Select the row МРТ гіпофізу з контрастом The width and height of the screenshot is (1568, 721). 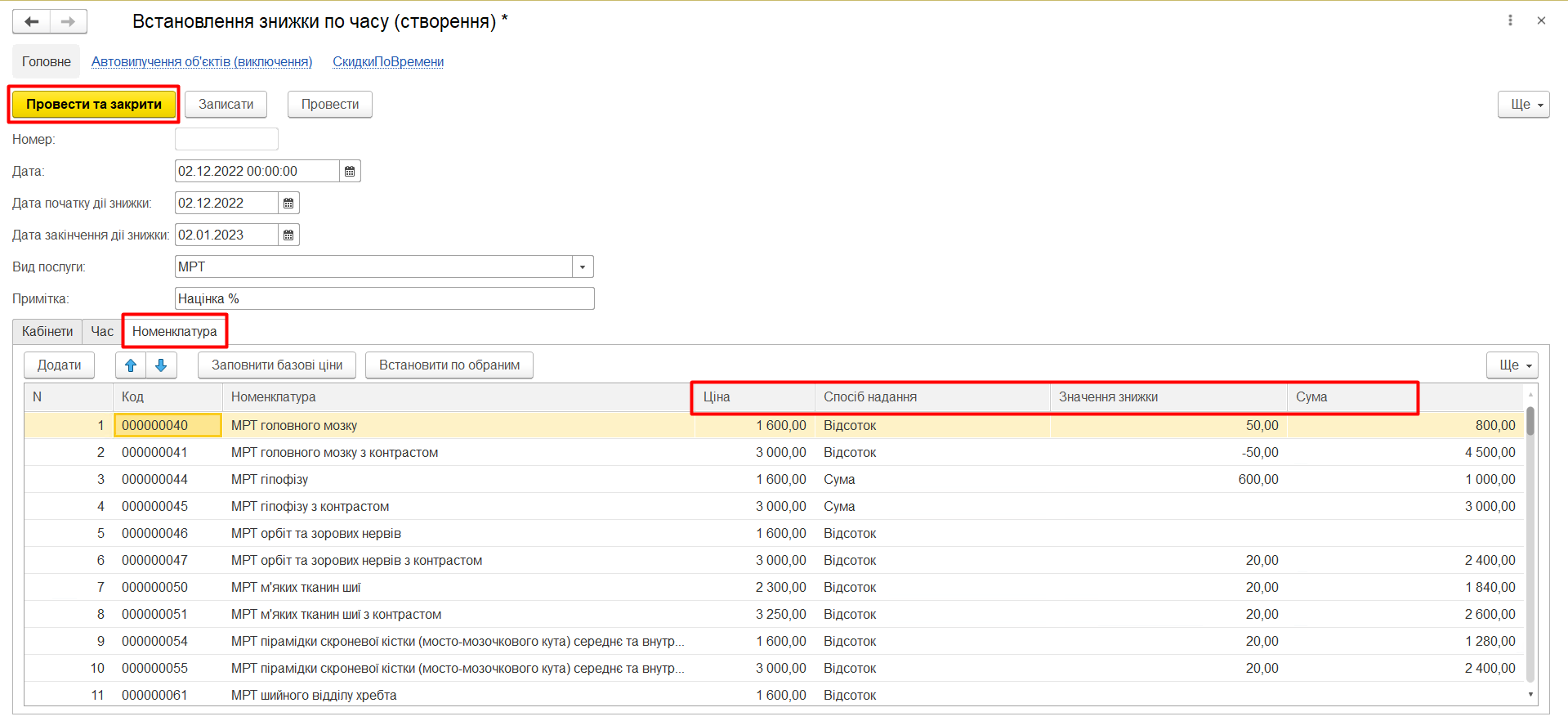click(x=310, y=506)
